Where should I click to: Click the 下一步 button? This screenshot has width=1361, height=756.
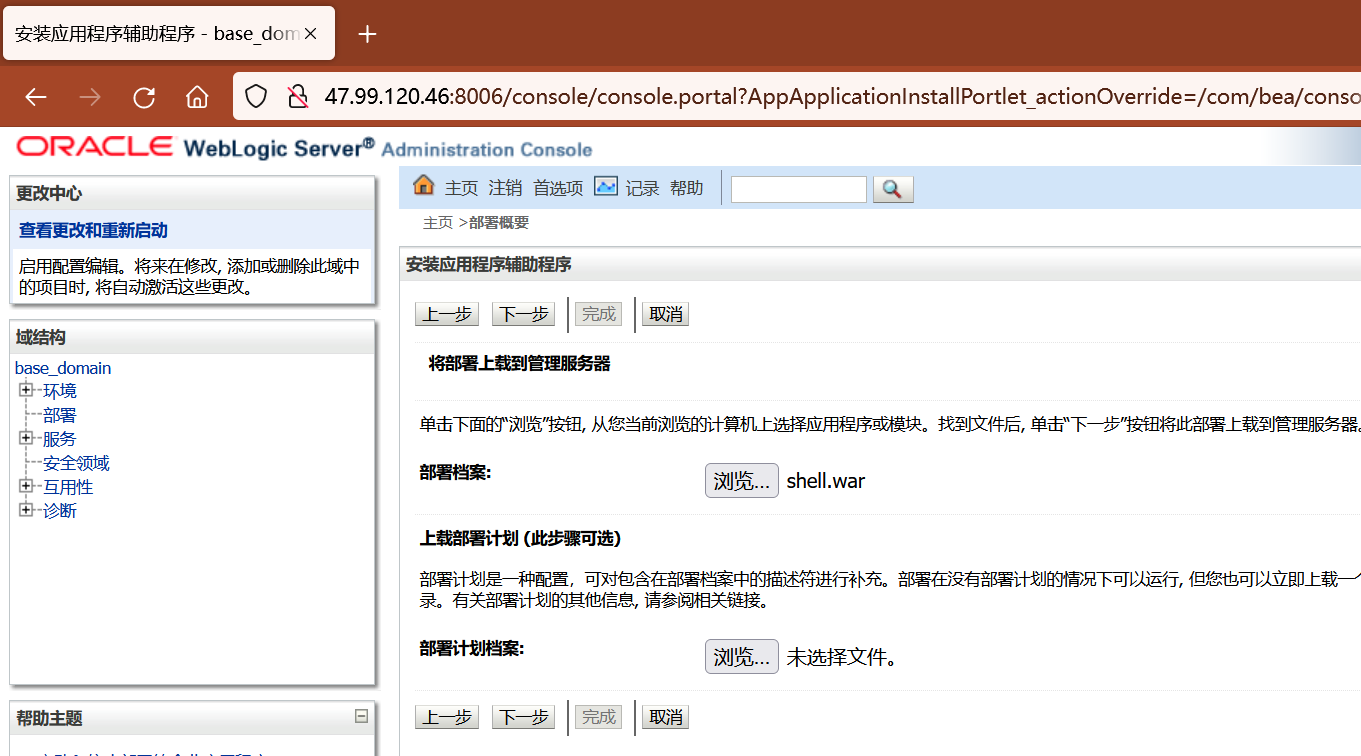point(522,313)
